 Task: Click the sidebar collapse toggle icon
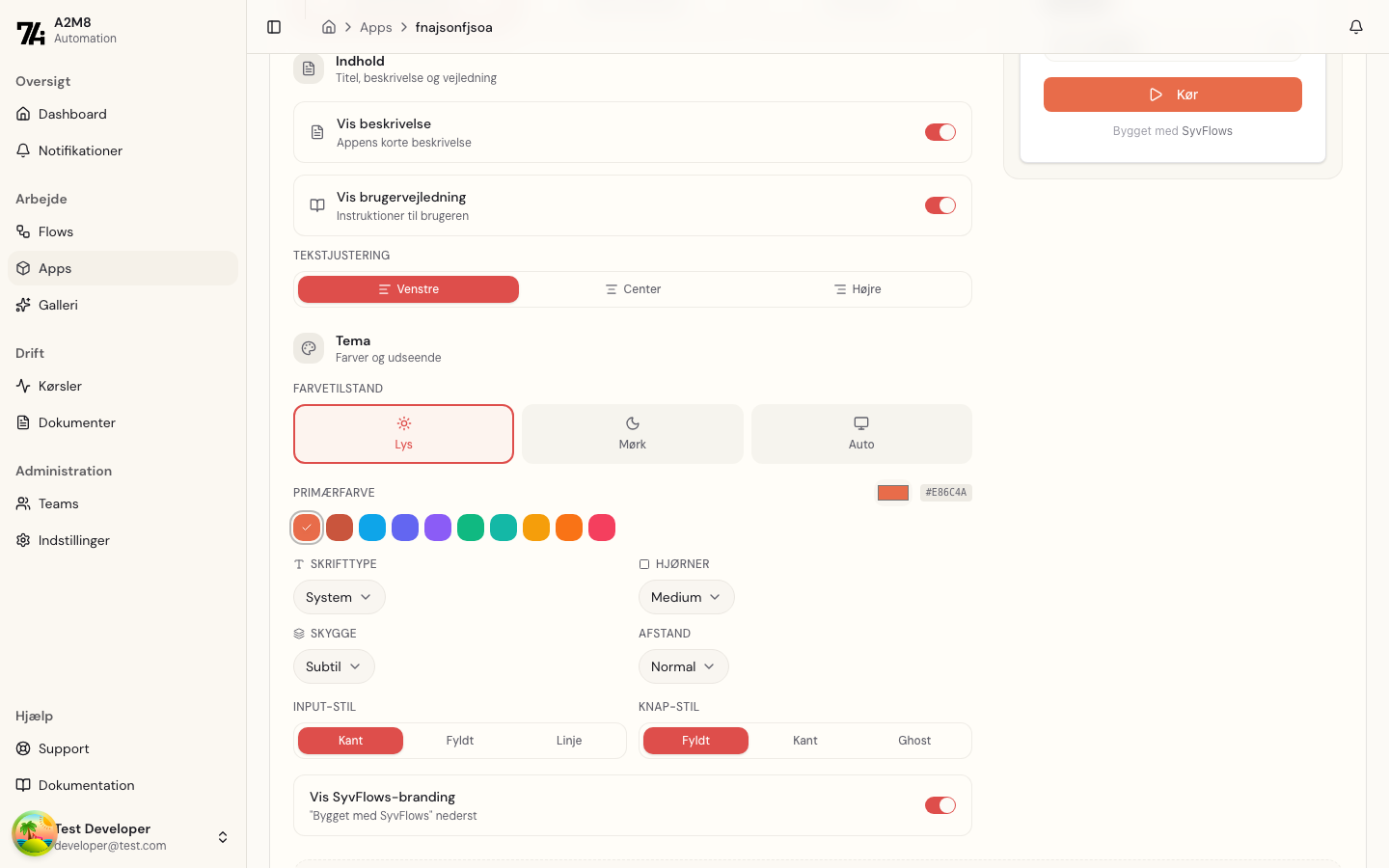[274, 27]
